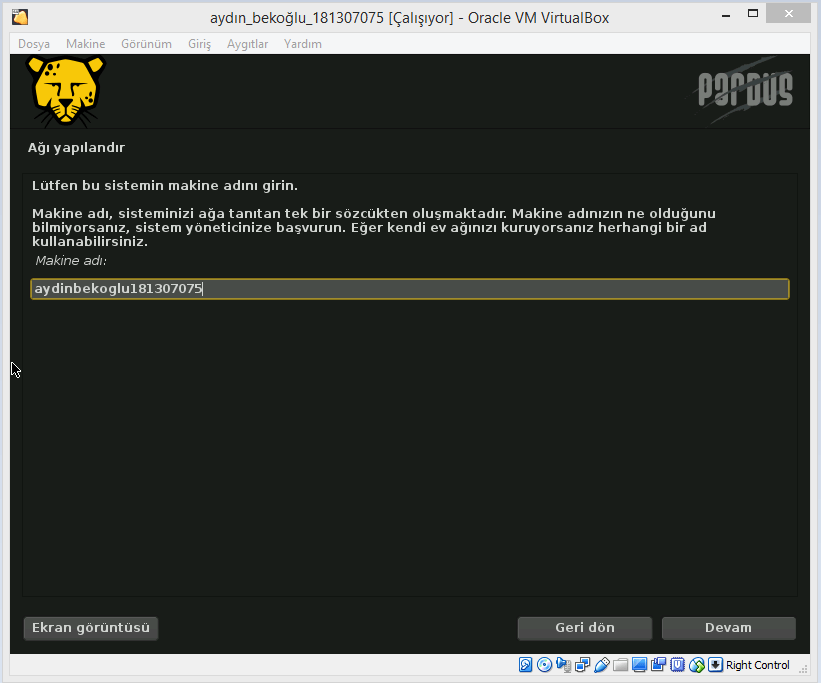Click the CPU virtualization status icon

[x=678, y=665]
